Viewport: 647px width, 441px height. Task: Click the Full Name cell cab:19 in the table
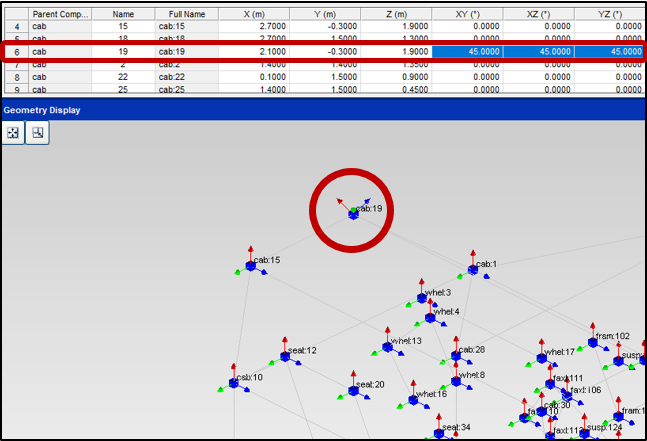[187, 52]
